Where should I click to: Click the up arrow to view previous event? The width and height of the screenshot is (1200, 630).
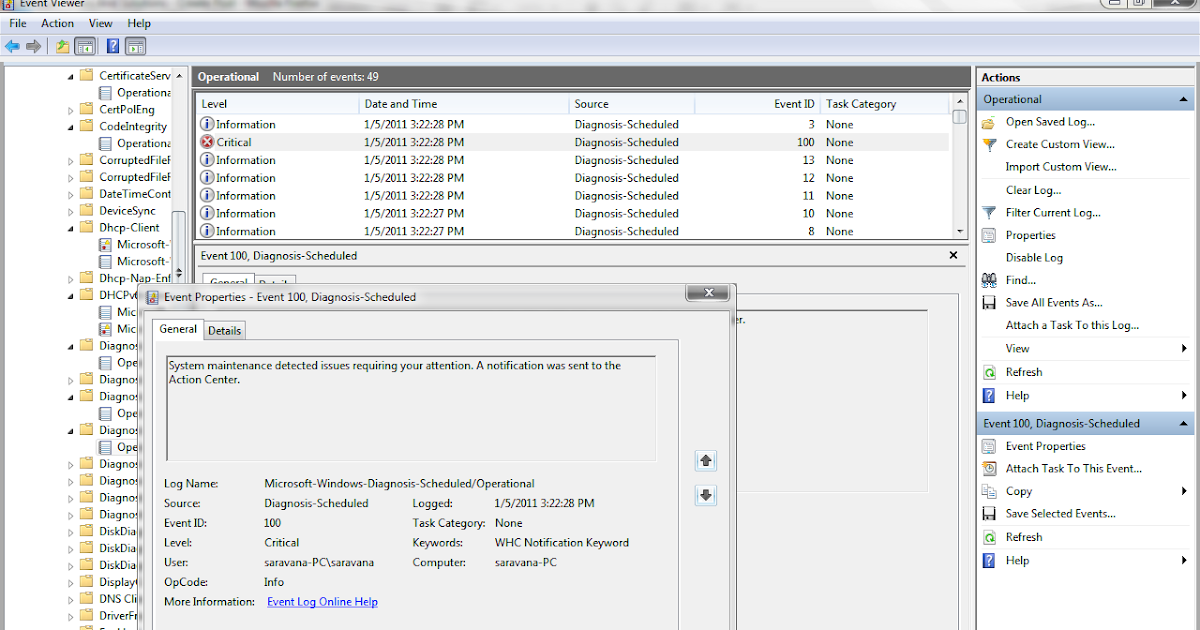(706, 461)
